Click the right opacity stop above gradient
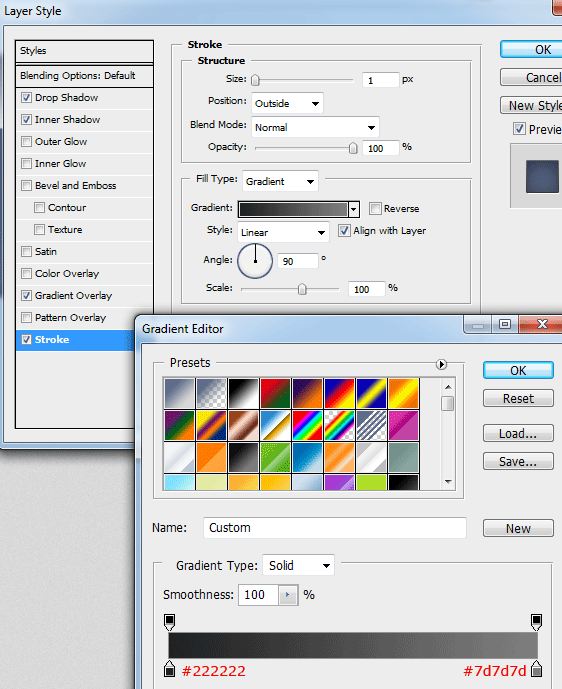562x689 pixels. click(536, 622)
